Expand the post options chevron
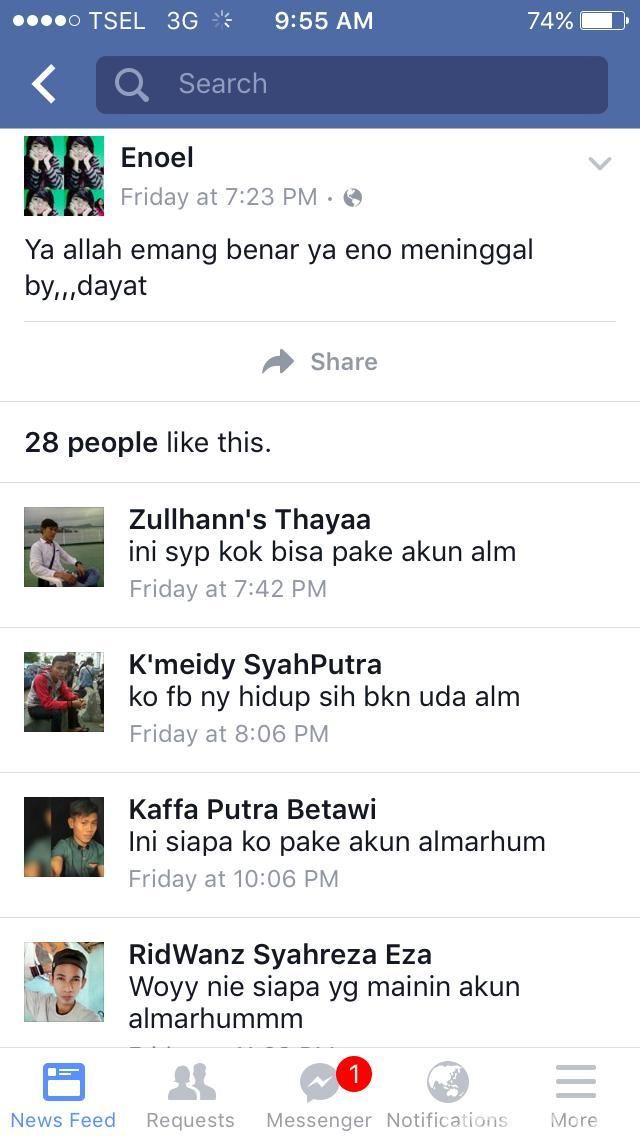Viewport: 640px width, 1136px height. [599, 163]
